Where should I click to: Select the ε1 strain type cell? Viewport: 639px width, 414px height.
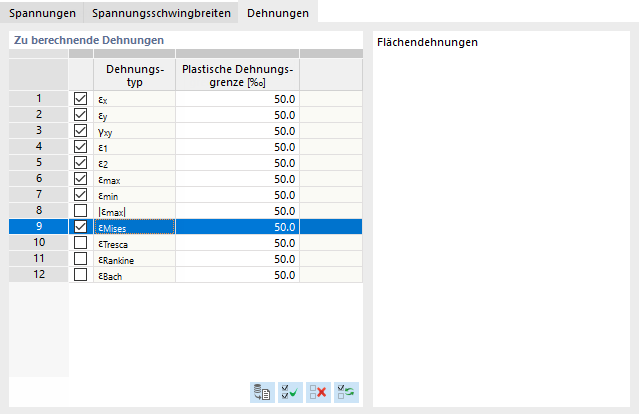pos(134,147)
